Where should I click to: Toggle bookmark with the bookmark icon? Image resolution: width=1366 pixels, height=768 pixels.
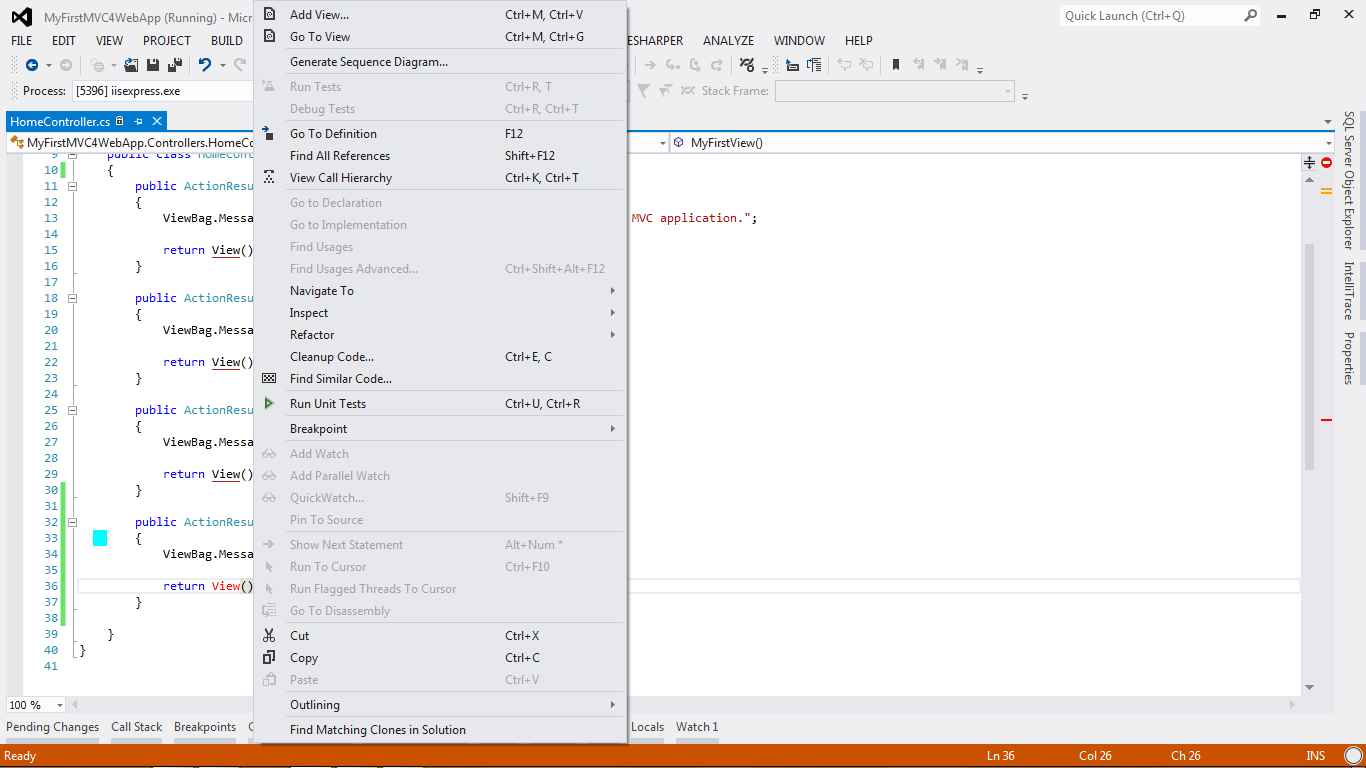(x=896, y=65)
